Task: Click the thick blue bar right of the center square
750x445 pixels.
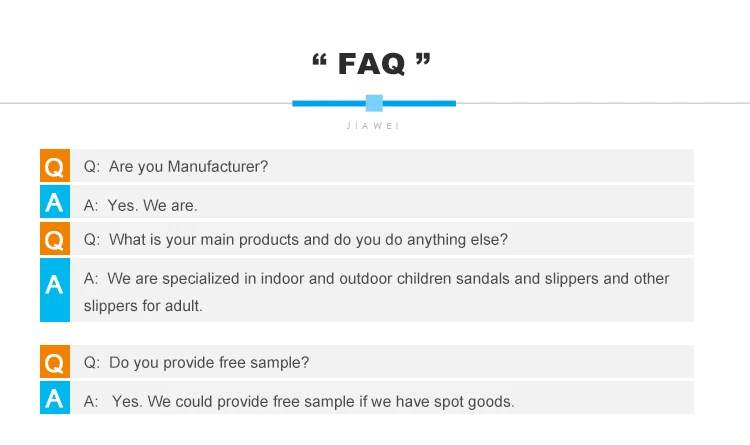Action: (420, 103)
